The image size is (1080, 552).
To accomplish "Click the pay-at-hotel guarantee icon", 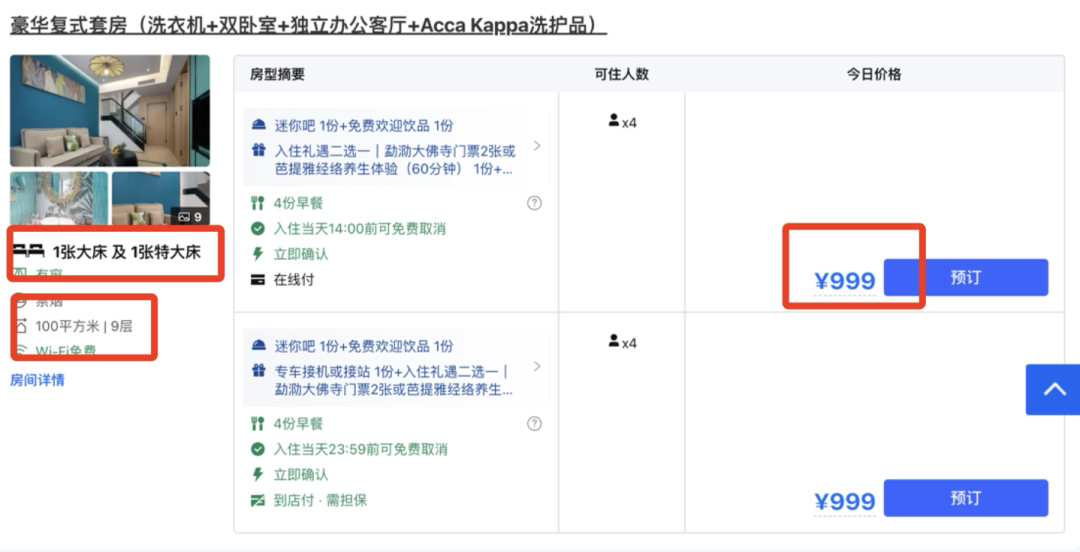I will (x=258, y=500).
